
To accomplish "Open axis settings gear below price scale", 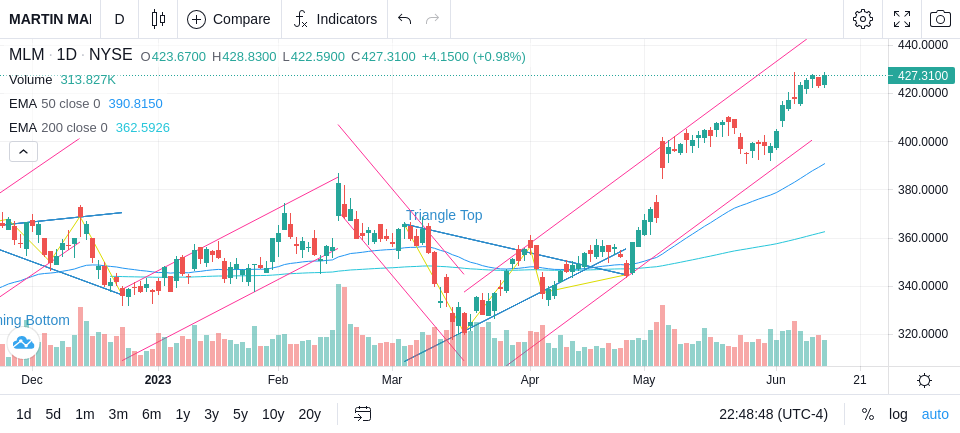I will [924, 381].
